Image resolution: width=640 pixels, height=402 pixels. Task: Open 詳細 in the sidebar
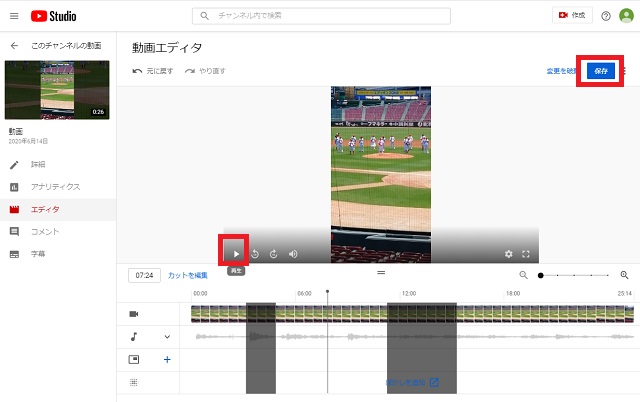38,164
